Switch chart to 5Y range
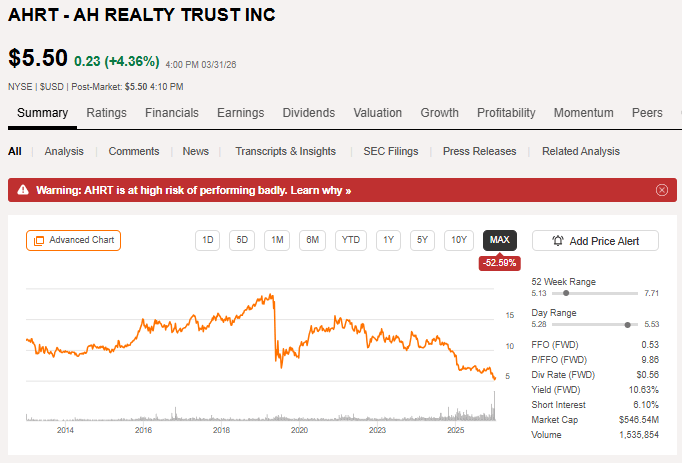Viewport: 682px width, 463px height. (423, 240)
